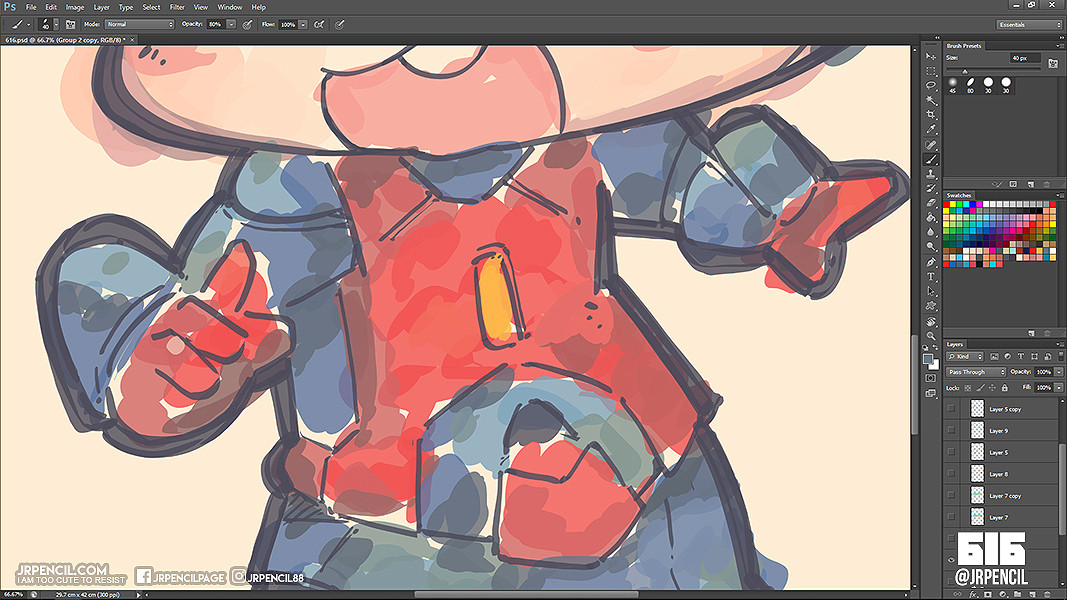Select the Brush tool in the toolbox
The image size is (1067, 600).
point(931,159)
